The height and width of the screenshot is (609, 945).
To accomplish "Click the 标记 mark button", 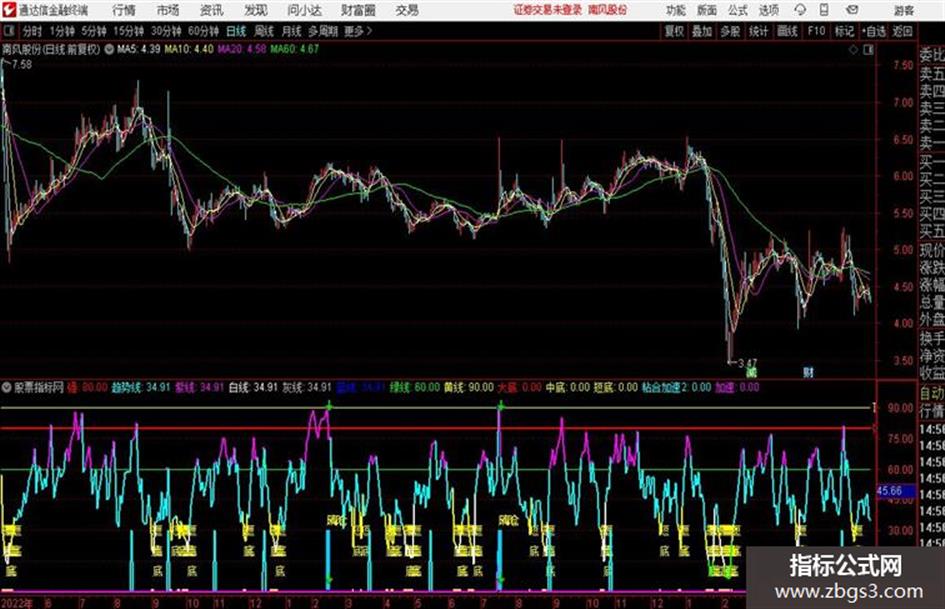I will click(844, 31).
